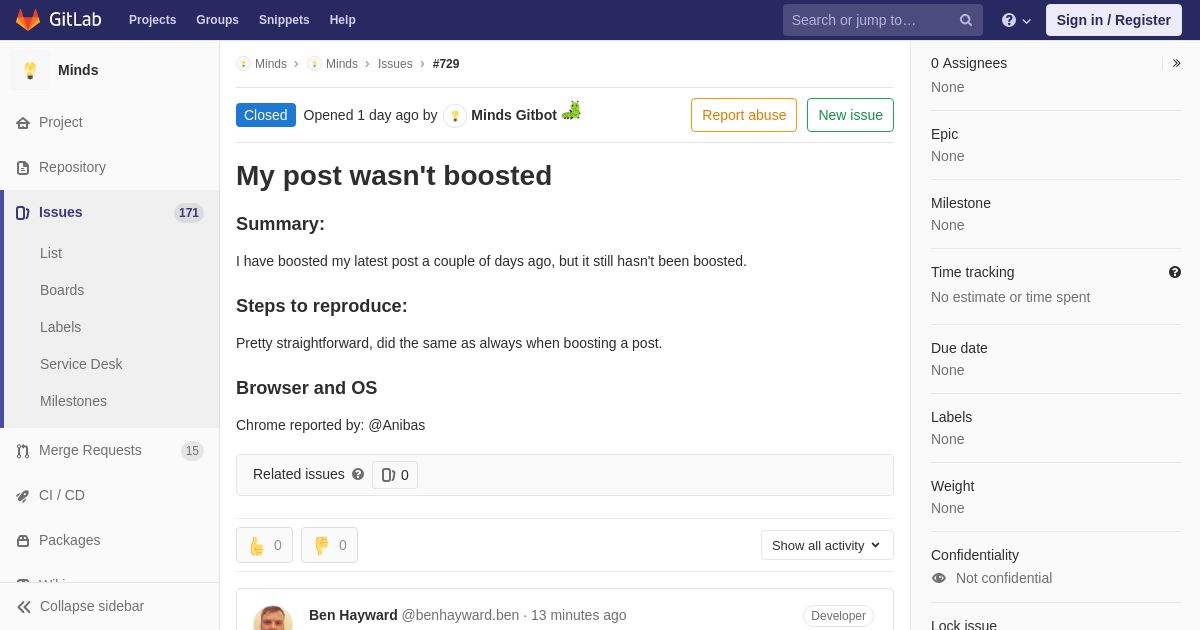Open the Help question mark menu
This screenshot has width=1200, height=630.
click(1016, 20)
